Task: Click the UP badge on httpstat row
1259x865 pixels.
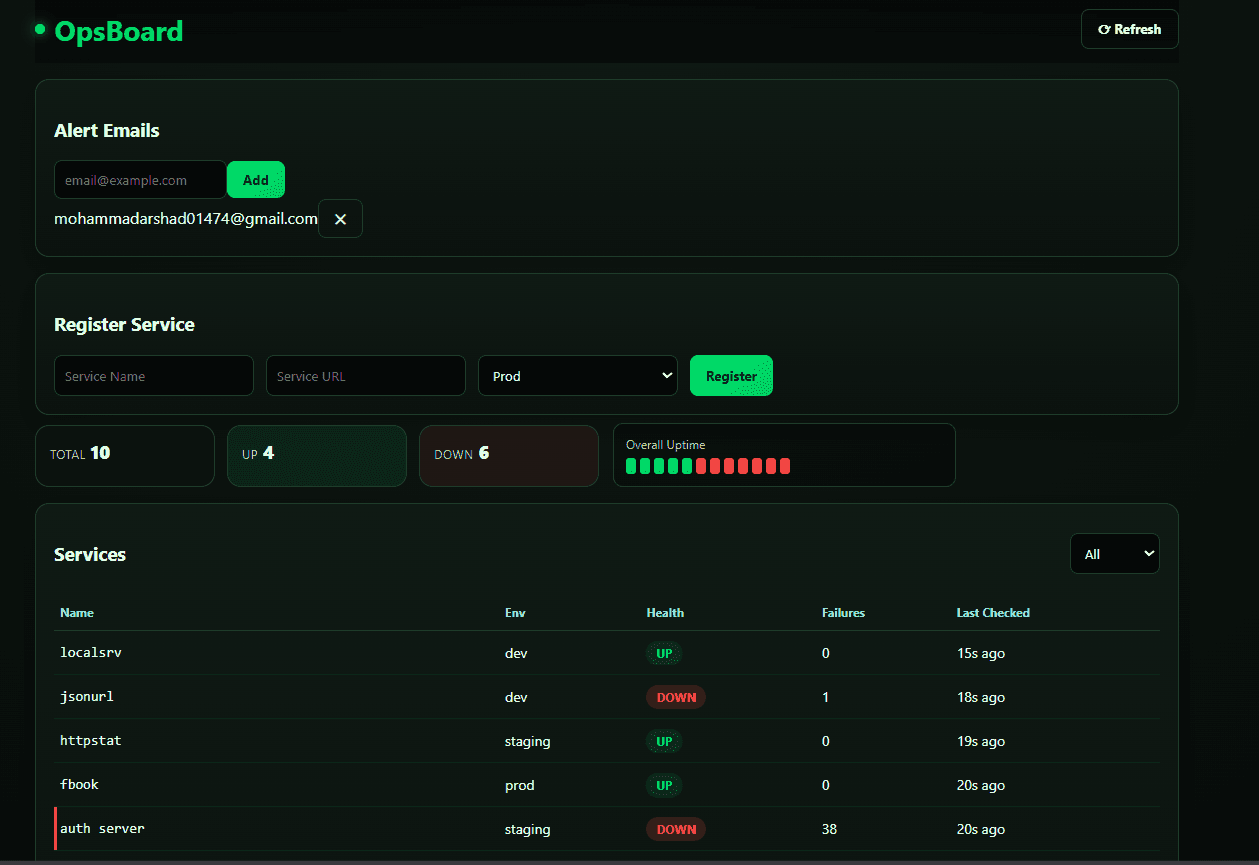Action: tap(663, 741)
